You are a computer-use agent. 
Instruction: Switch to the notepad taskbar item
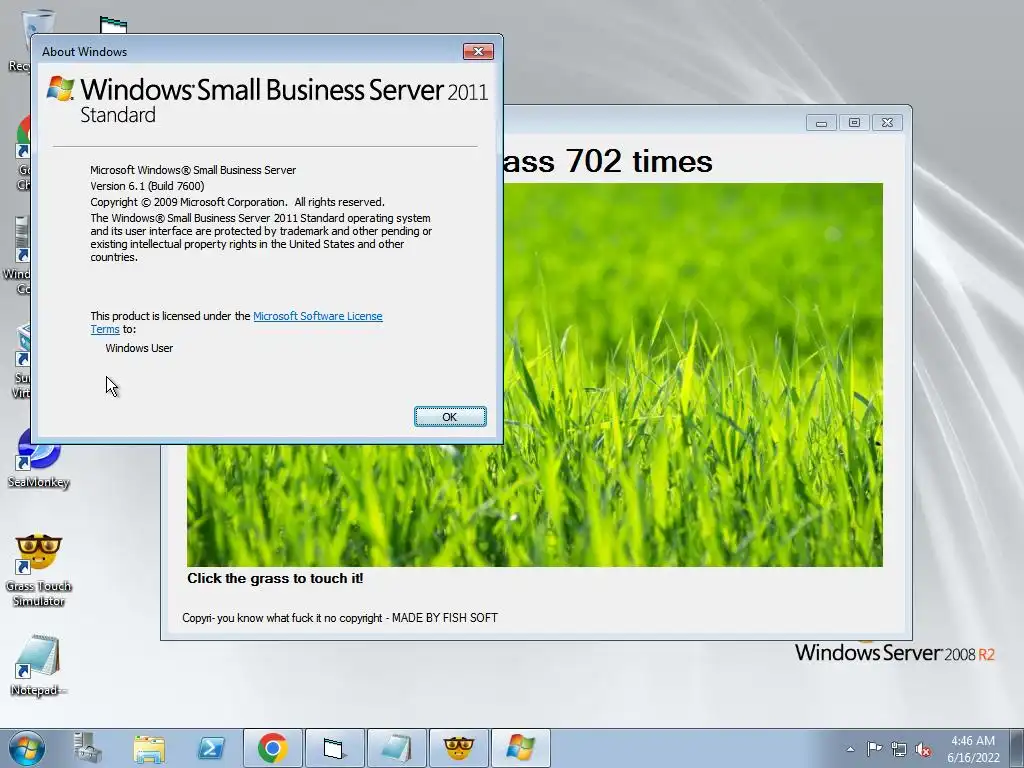397,748
